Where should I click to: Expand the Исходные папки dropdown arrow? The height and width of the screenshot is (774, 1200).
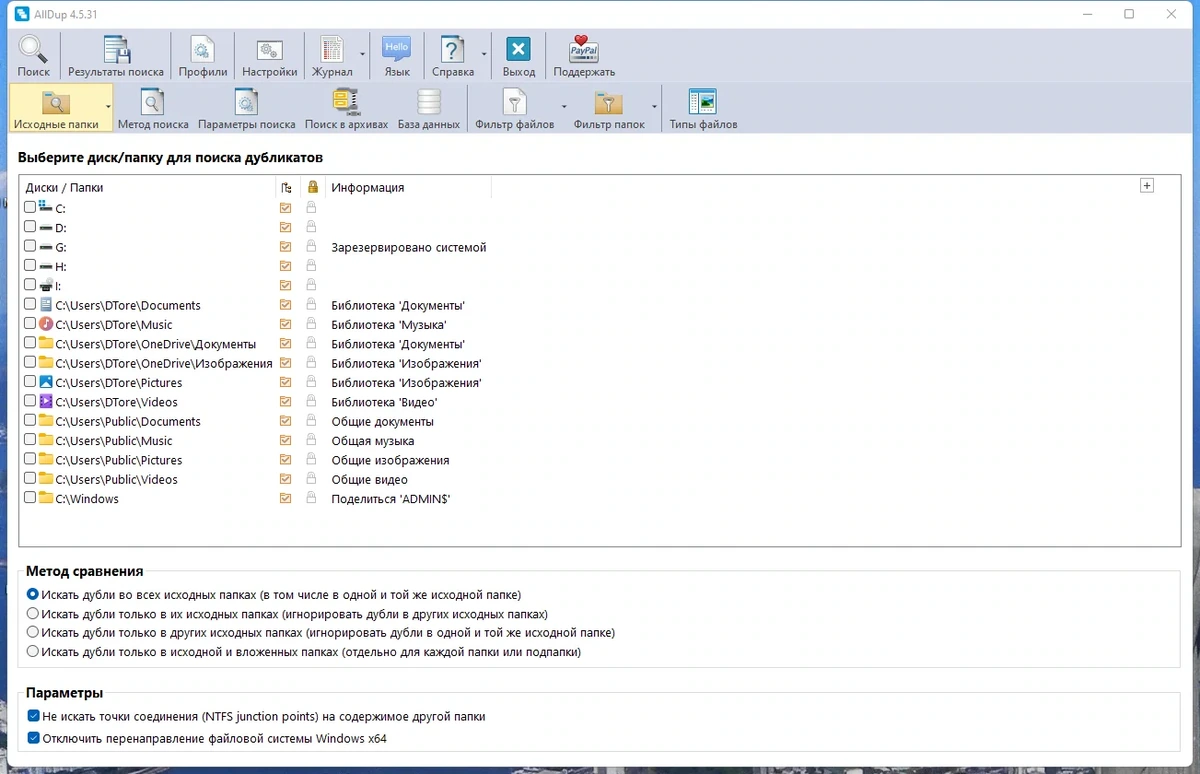pyautogui.click(x=108, y=108)
